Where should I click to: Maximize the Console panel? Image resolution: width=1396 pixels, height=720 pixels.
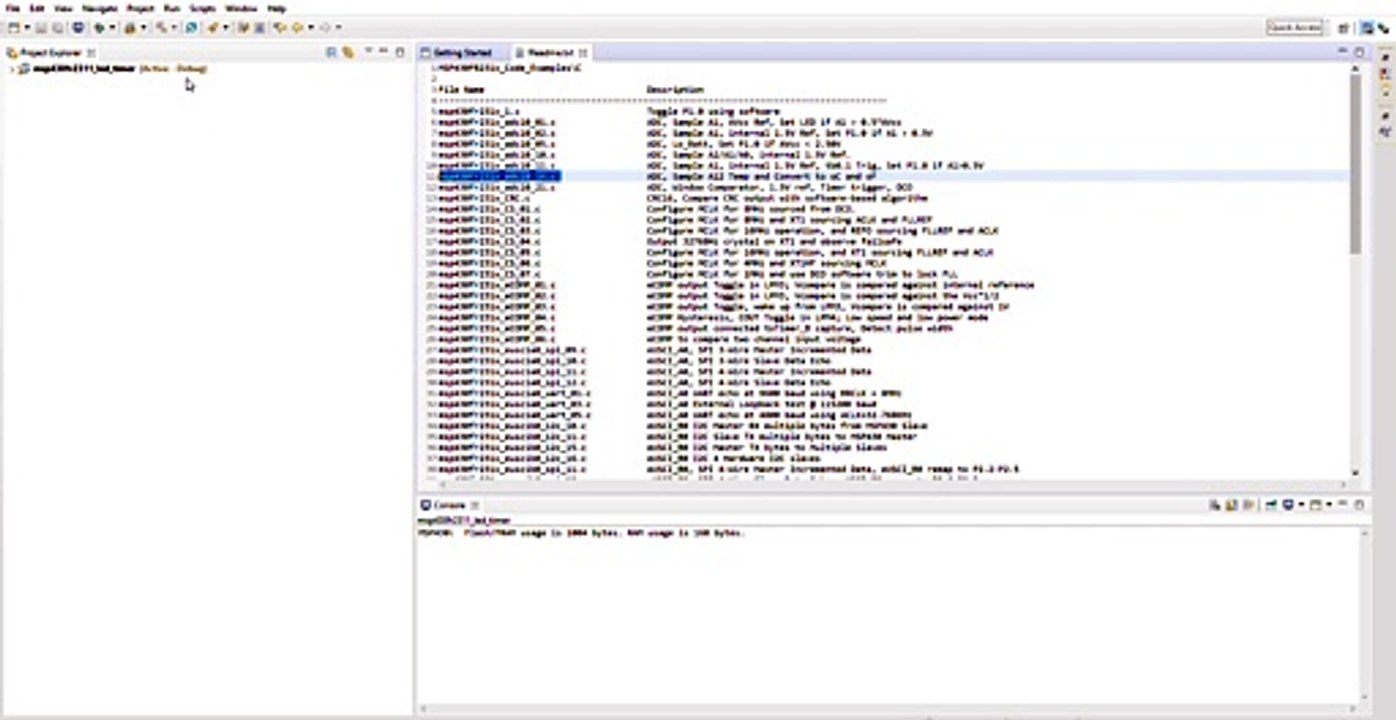pyautogui.click(x=1359, y=505)
